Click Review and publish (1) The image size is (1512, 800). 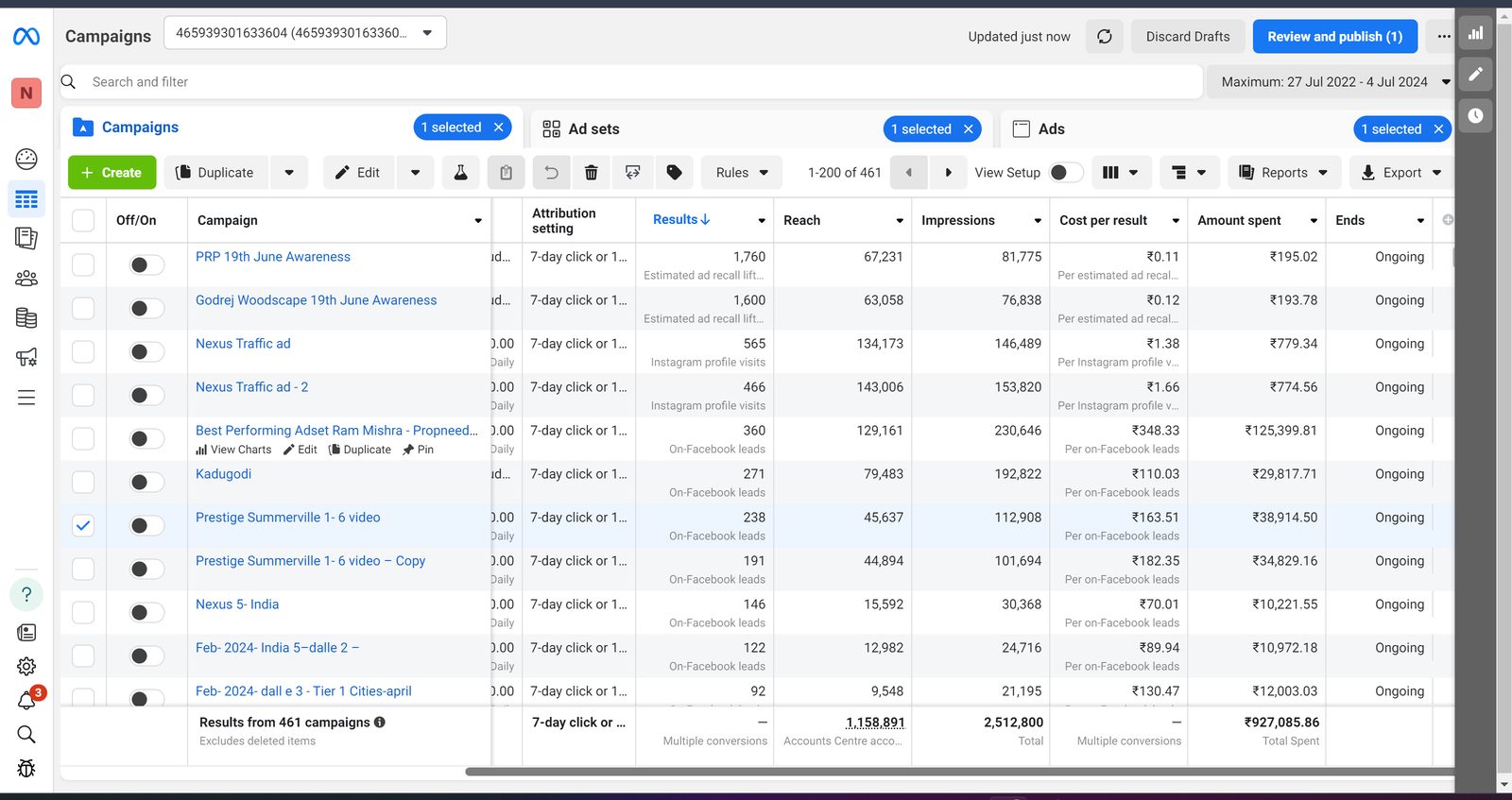click(x=1334, y=37)
